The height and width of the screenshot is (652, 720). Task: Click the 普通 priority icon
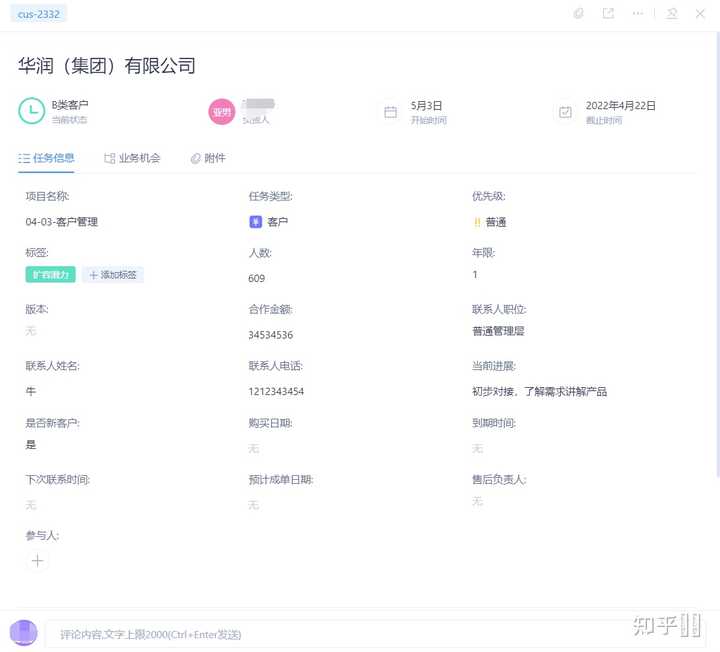pyautogui.click(x=477, y=222)
